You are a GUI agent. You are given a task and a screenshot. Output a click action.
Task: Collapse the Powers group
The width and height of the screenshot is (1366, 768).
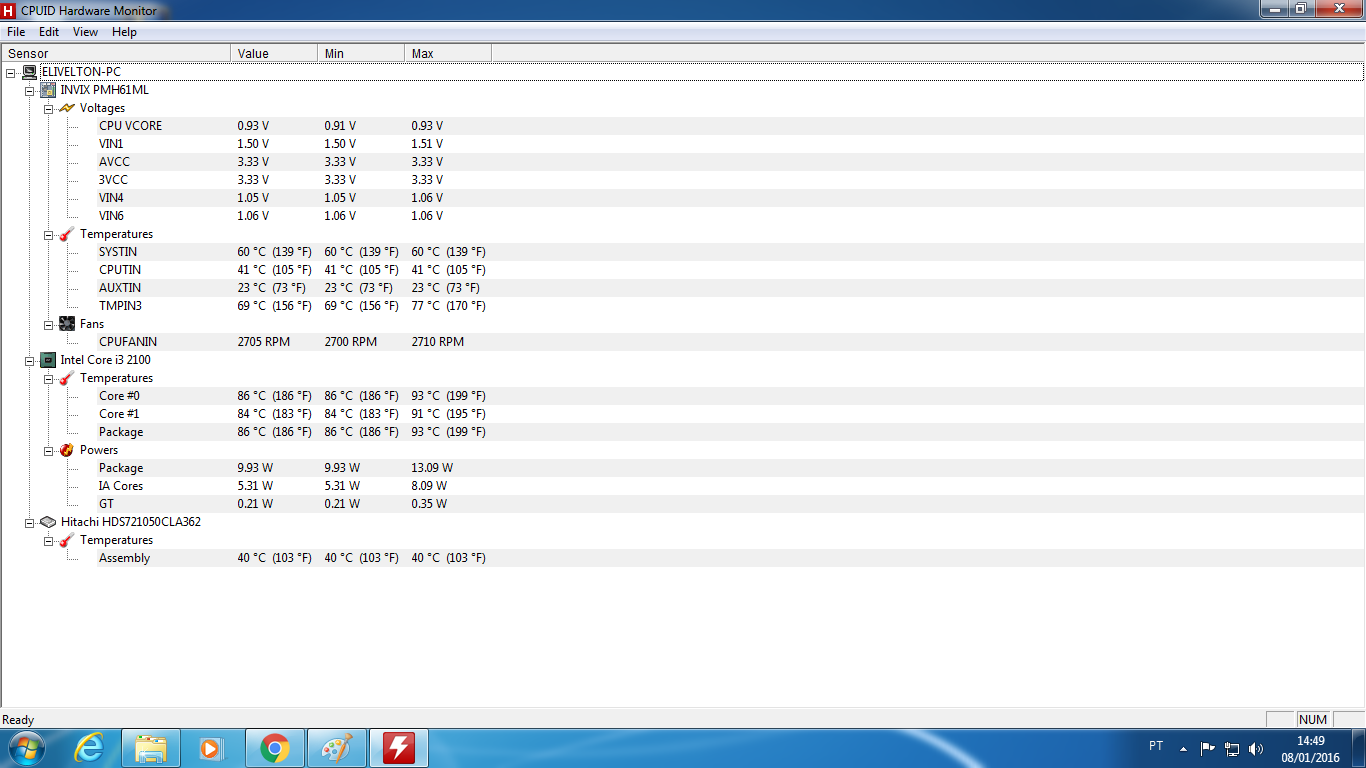tap(48, 450)
